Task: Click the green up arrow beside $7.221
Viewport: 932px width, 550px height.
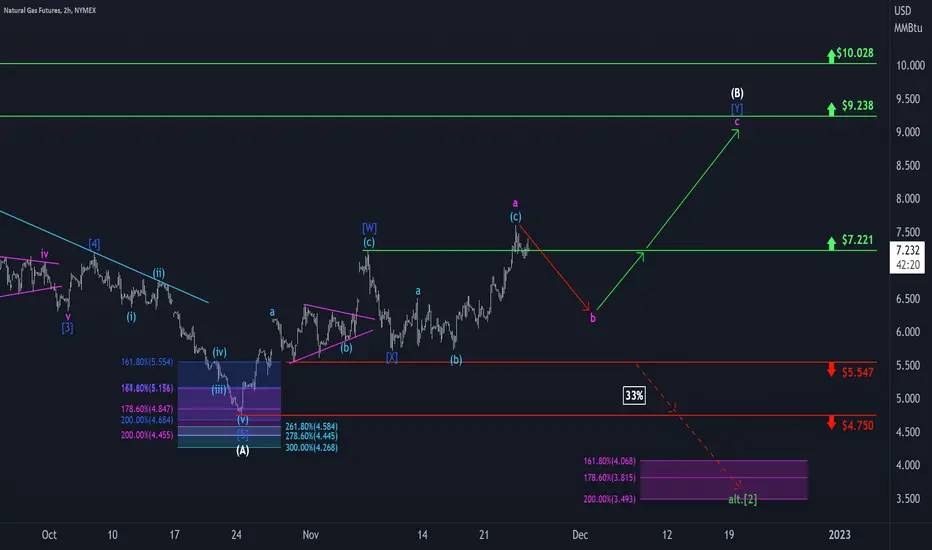Action: [x=831, y=243]
